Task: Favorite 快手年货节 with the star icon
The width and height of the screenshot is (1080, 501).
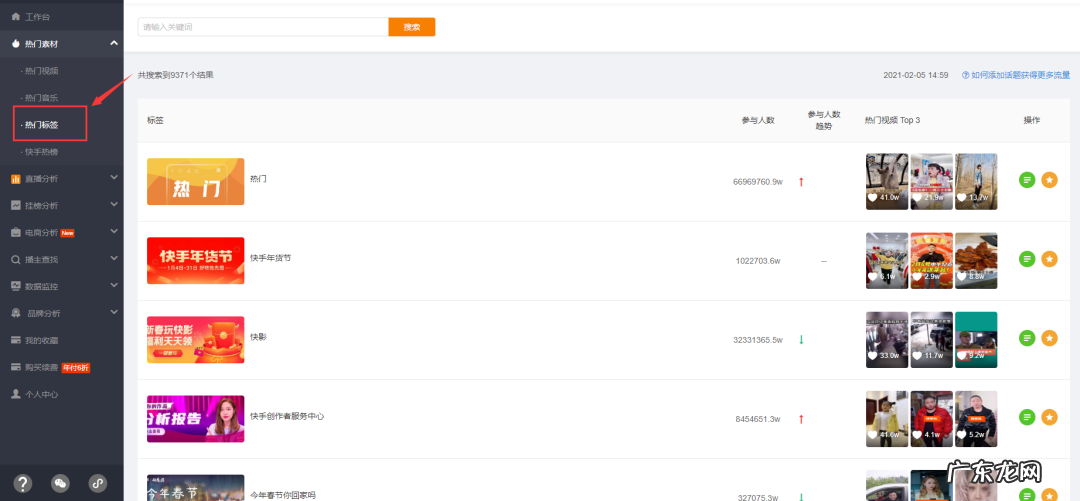Action: pyautogui.click(x=1049, y=259)
